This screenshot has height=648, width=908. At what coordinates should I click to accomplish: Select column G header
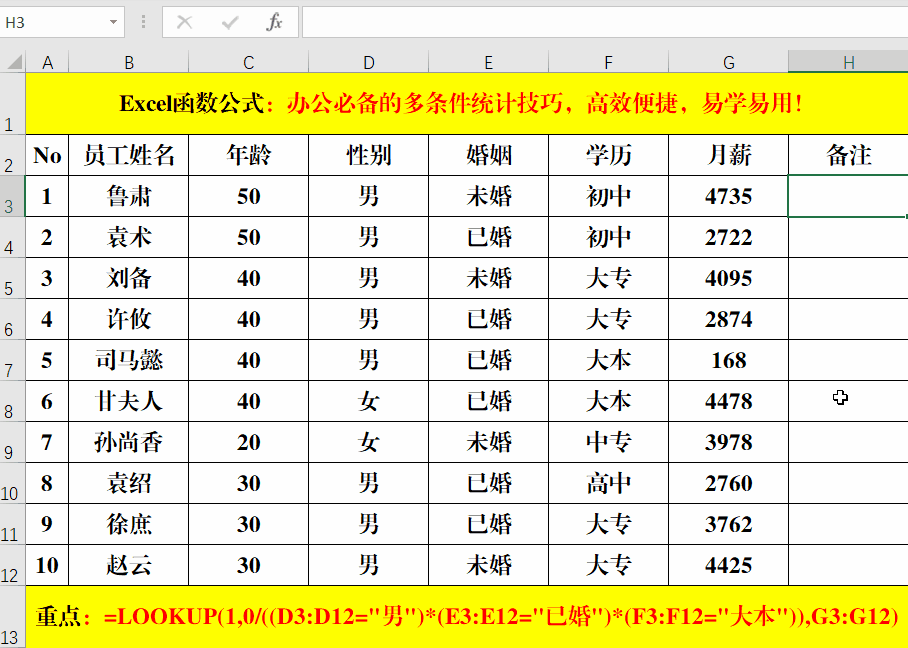pos(728,62)
